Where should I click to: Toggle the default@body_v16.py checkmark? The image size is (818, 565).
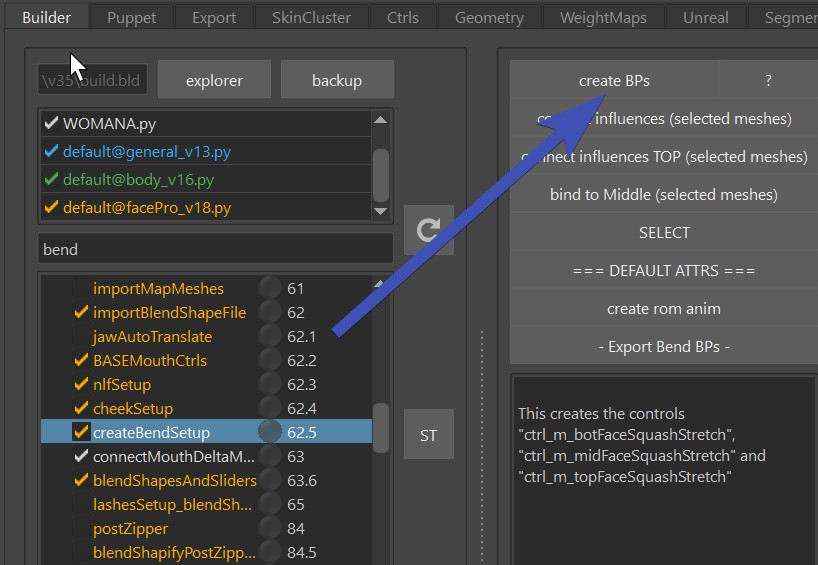[x=51, y=179]
